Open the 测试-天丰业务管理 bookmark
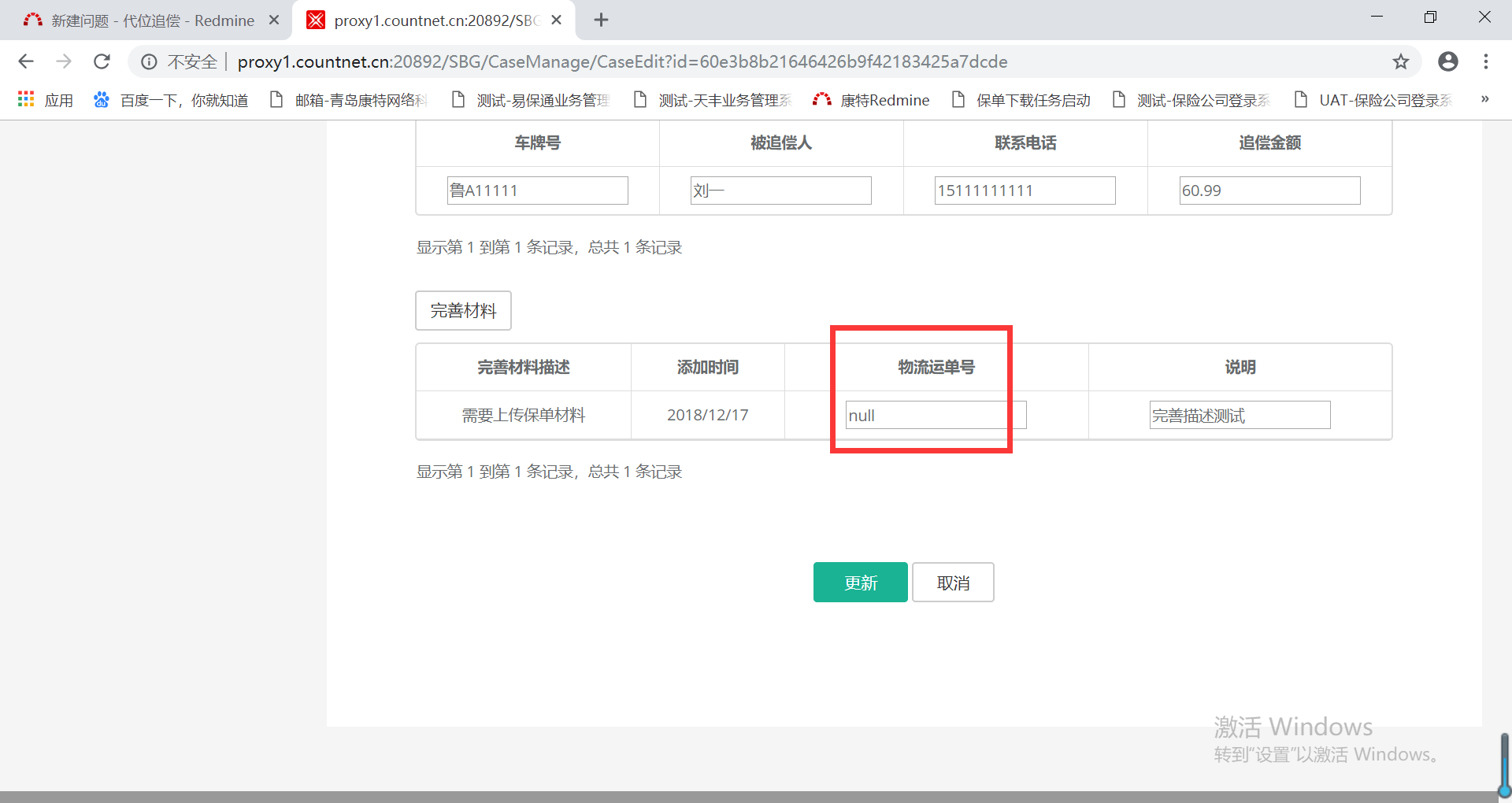 (x=713, y=100)
